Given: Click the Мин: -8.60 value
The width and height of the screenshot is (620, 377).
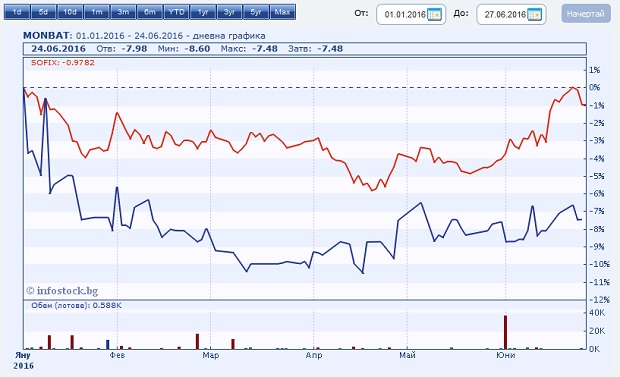Looking at the screenshot, I should (183, 49).
